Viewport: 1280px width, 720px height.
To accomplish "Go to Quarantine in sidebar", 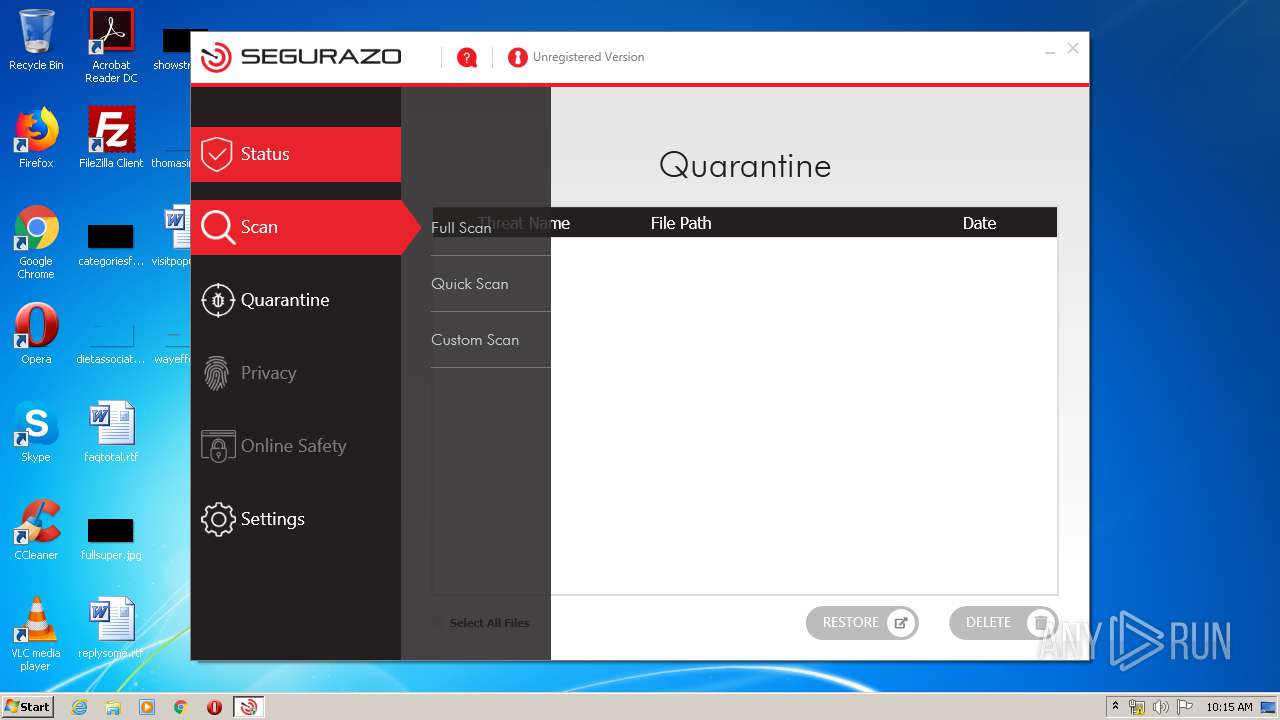I will click(x=296, y=300).
